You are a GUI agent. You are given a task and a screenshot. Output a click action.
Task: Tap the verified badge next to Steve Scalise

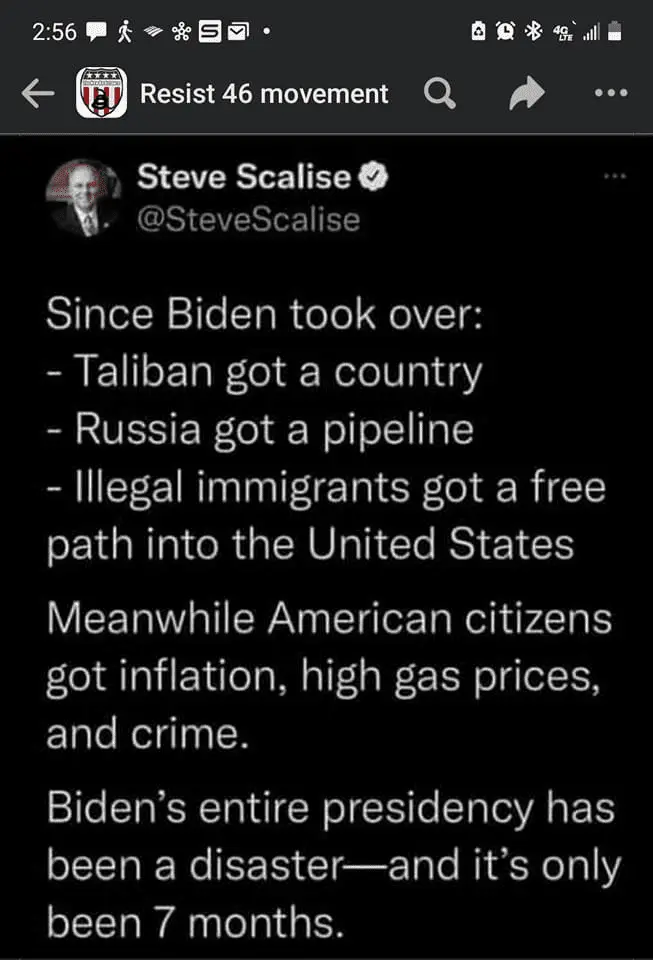click(372, 178)
